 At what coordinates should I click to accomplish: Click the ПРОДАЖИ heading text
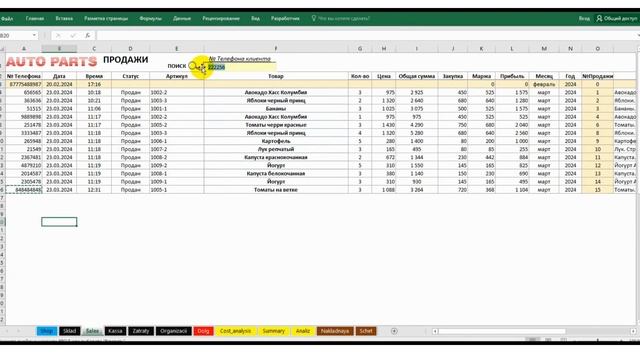tap(125, 60)
